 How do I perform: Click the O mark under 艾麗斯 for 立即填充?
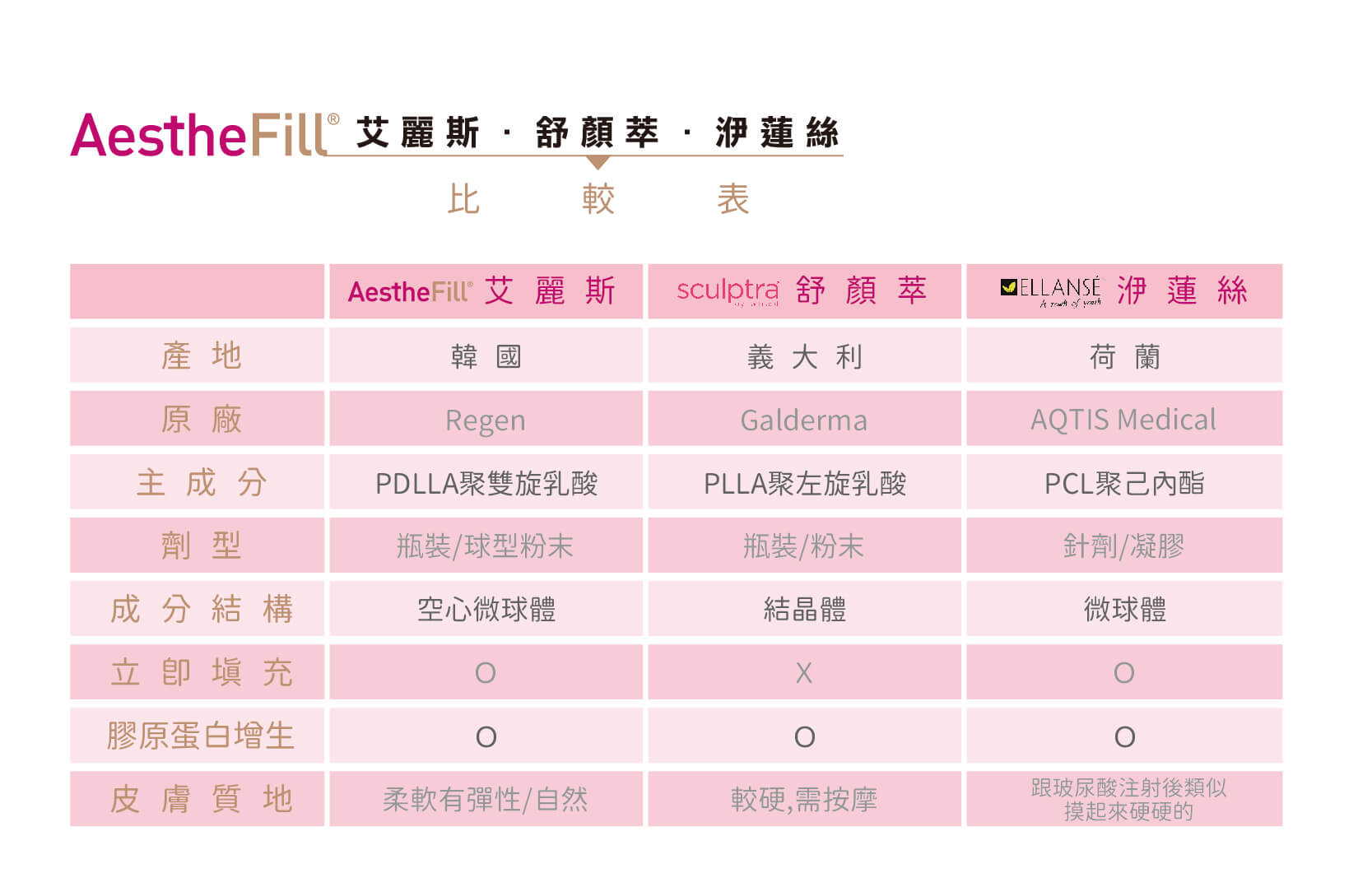tap(486, 673)
